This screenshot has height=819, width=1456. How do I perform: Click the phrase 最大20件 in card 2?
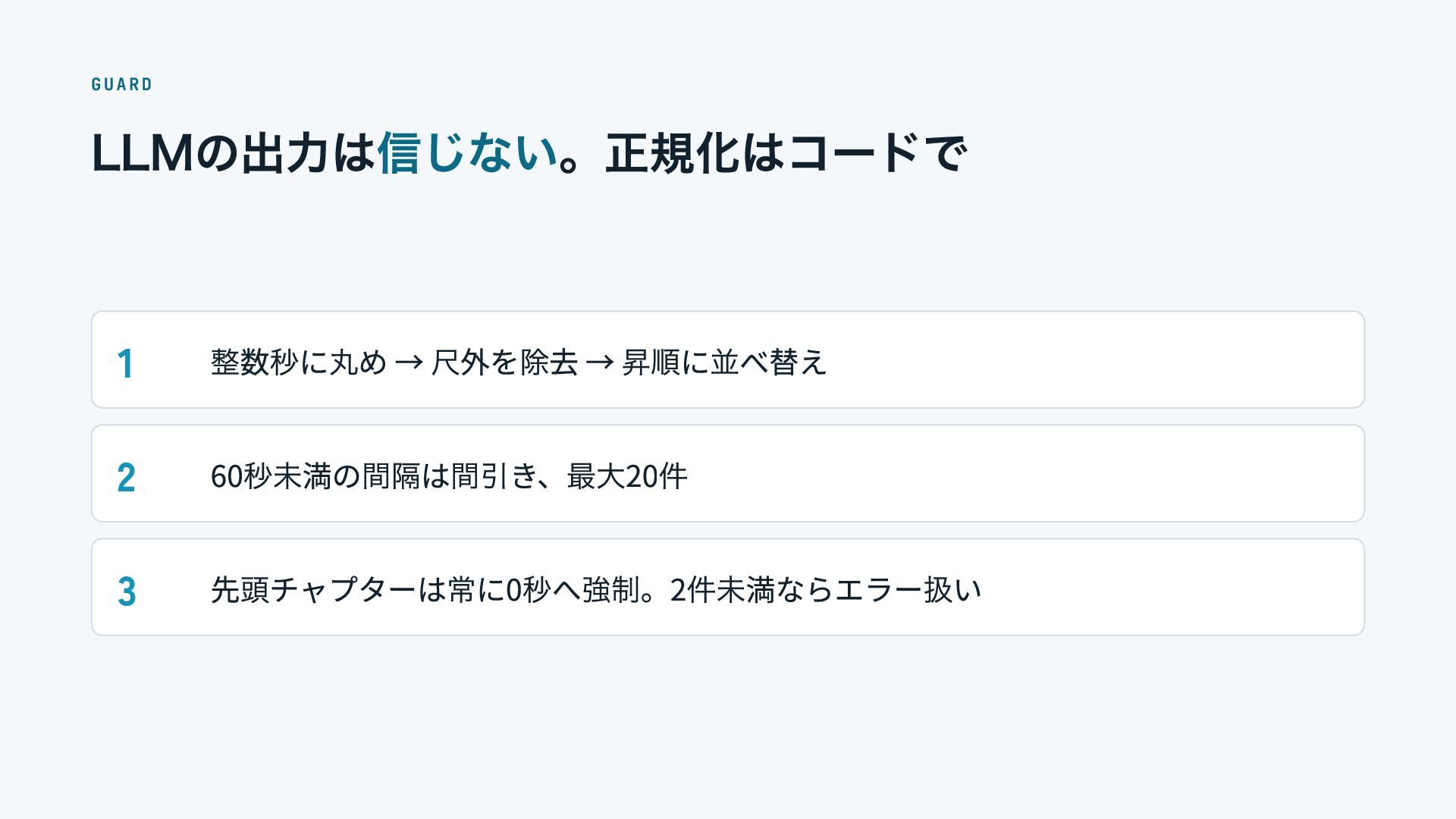[x=627, y=476]
